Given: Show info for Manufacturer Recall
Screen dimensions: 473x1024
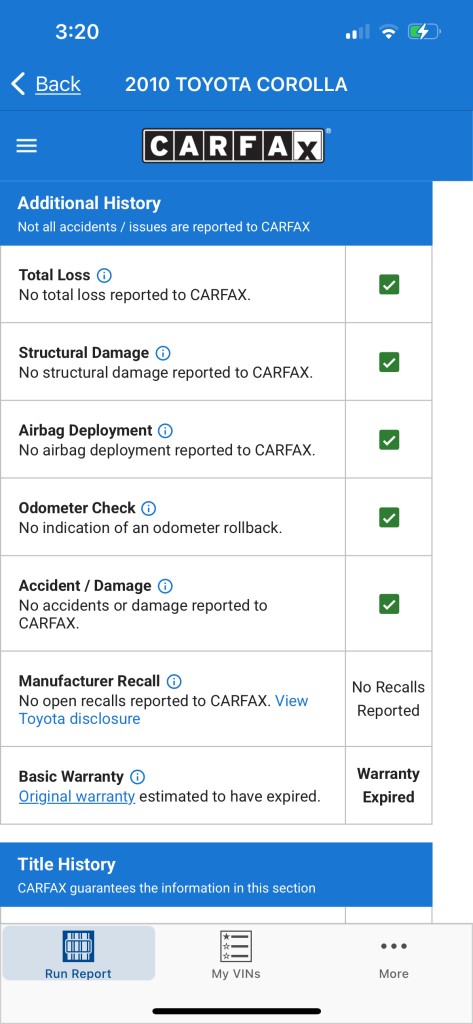Looking at the screenshot, I should pyautogui.click(x=174, y=681).
